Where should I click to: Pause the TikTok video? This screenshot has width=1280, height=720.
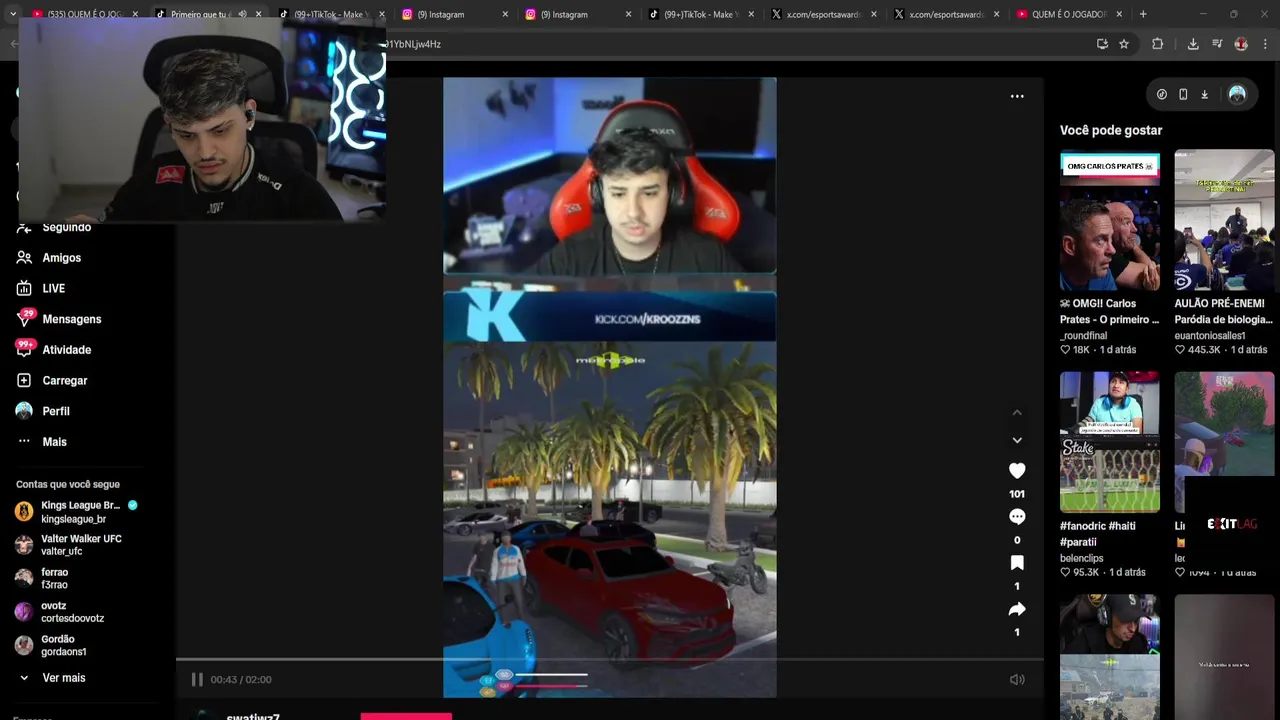point(197,679)
